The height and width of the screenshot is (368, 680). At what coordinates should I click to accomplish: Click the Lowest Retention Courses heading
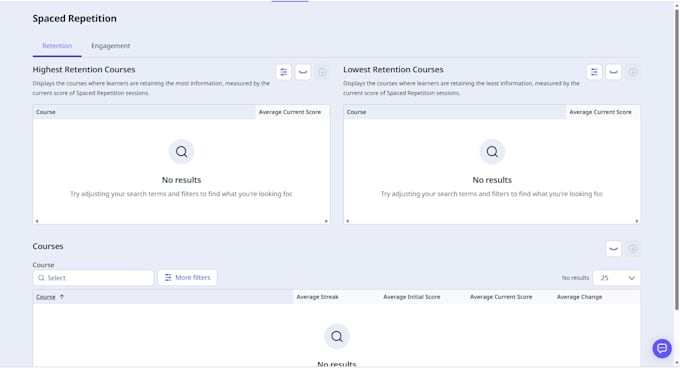393,69
